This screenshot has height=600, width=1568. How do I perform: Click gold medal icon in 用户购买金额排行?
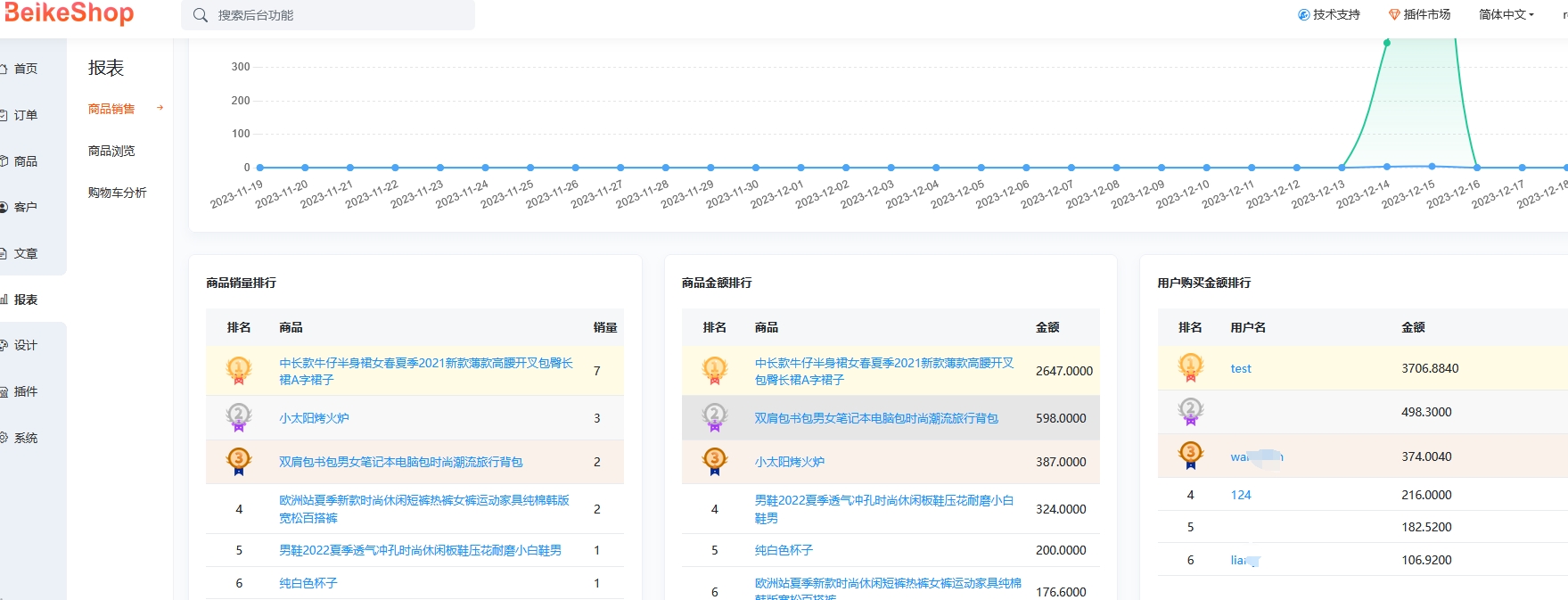click(x=1191, y=367)
